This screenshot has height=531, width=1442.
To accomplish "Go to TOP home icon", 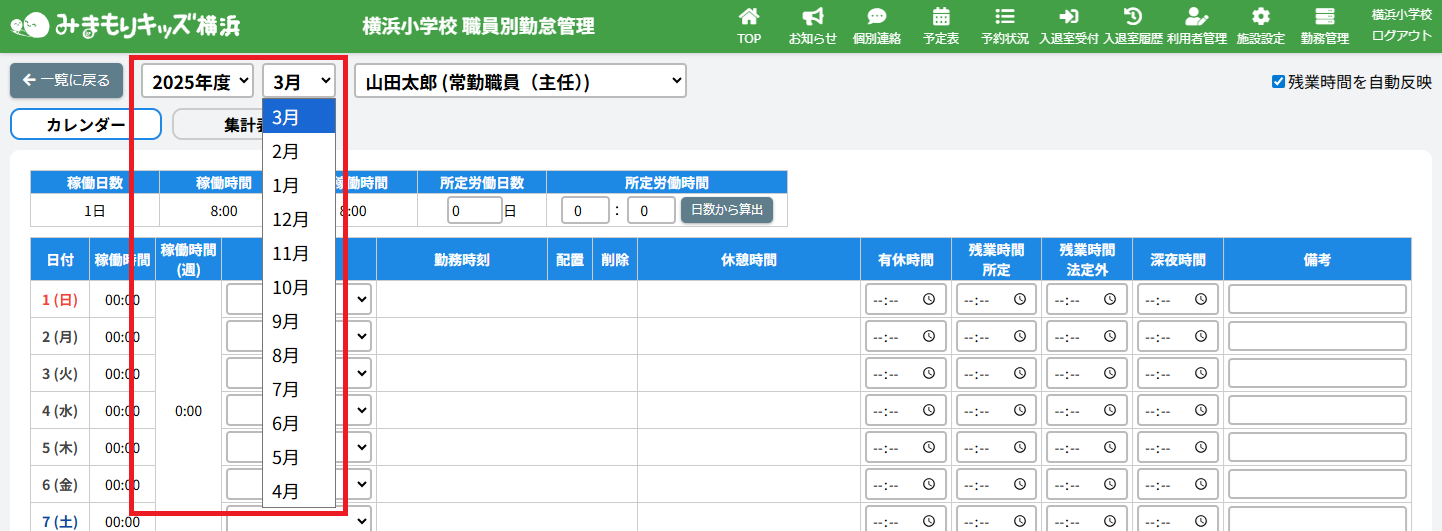I will pos(748,17).
